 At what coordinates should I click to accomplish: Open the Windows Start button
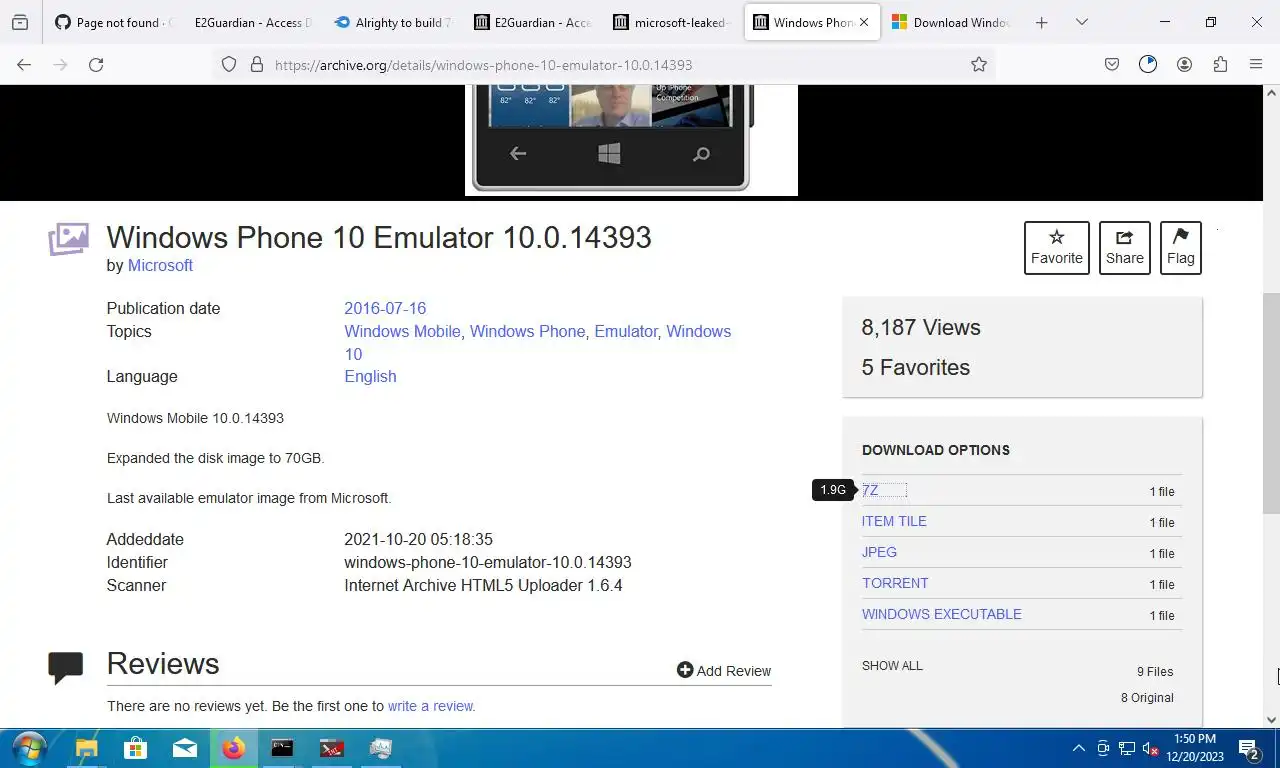pos(29,748)
